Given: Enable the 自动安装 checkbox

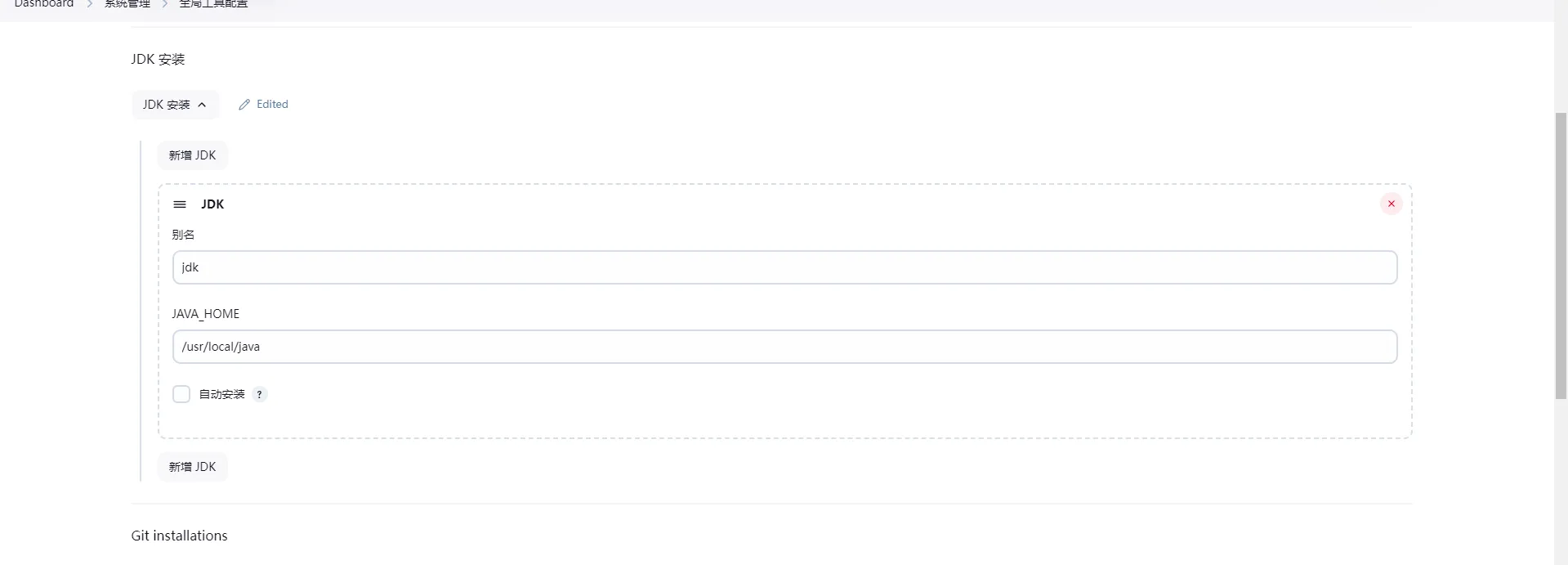Looking at the screenshot, I should [x=181, y=394].
